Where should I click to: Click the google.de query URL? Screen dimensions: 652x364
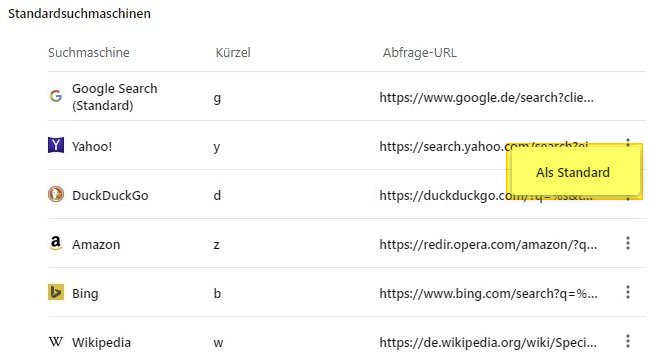click(x=487, y=97)
